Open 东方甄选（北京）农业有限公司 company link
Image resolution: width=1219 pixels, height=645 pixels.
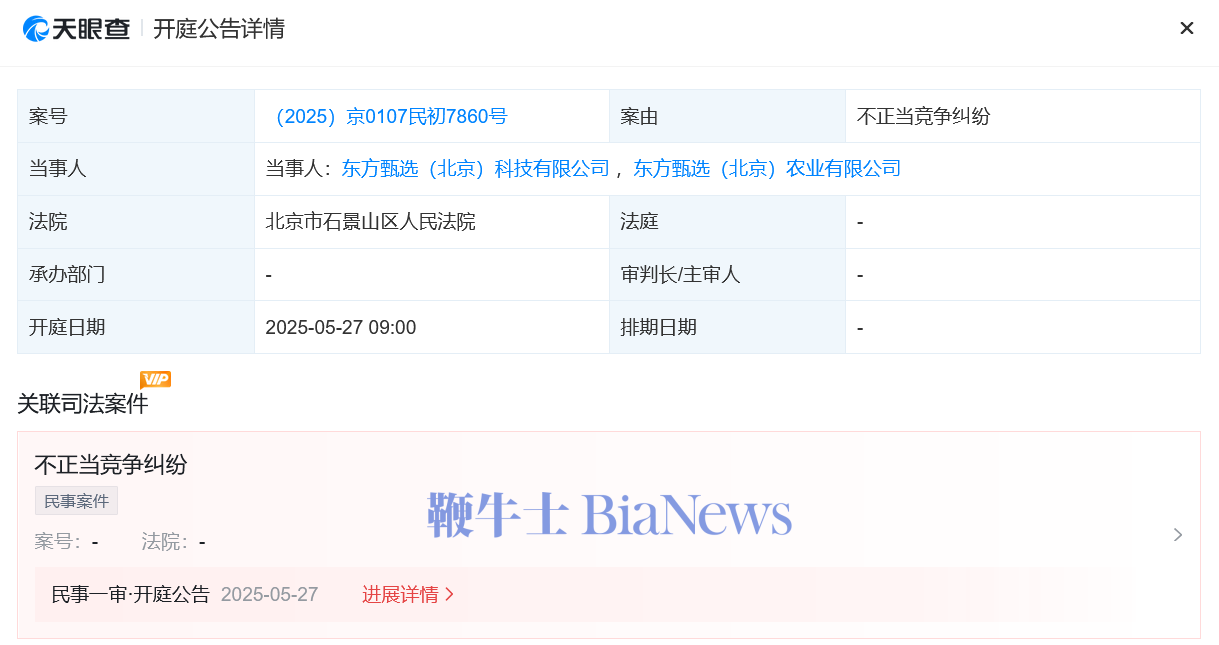pyautogui.click(x=767, y=168)
